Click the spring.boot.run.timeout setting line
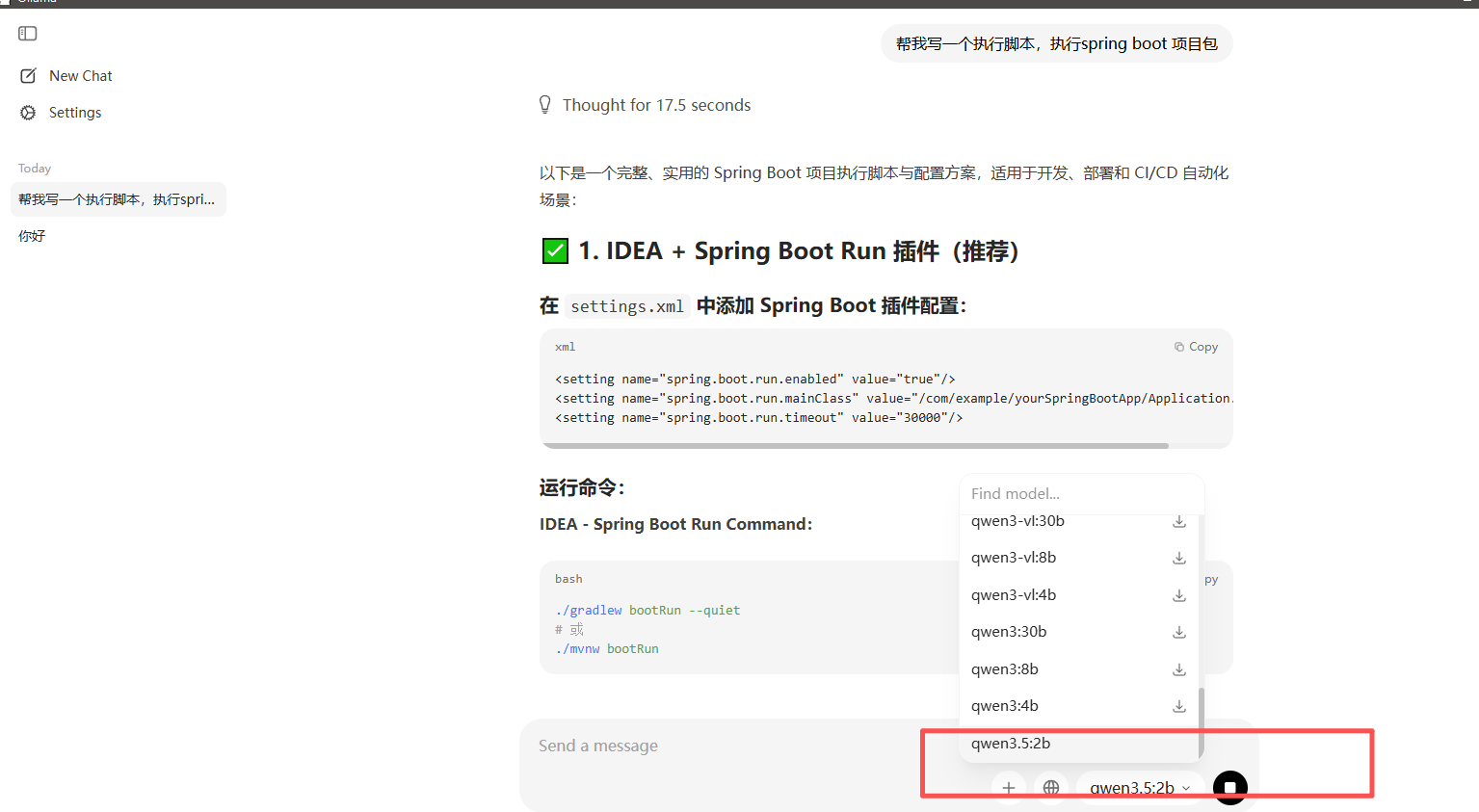1479x812 pixels. click(759, 418)
